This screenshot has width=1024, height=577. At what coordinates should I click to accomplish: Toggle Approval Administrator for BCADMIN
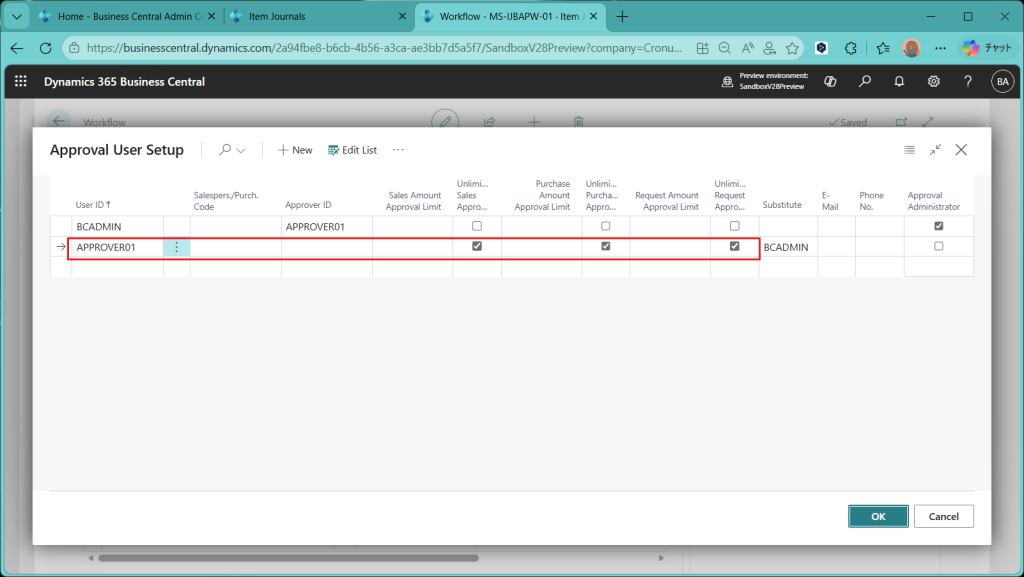(938, 226)
